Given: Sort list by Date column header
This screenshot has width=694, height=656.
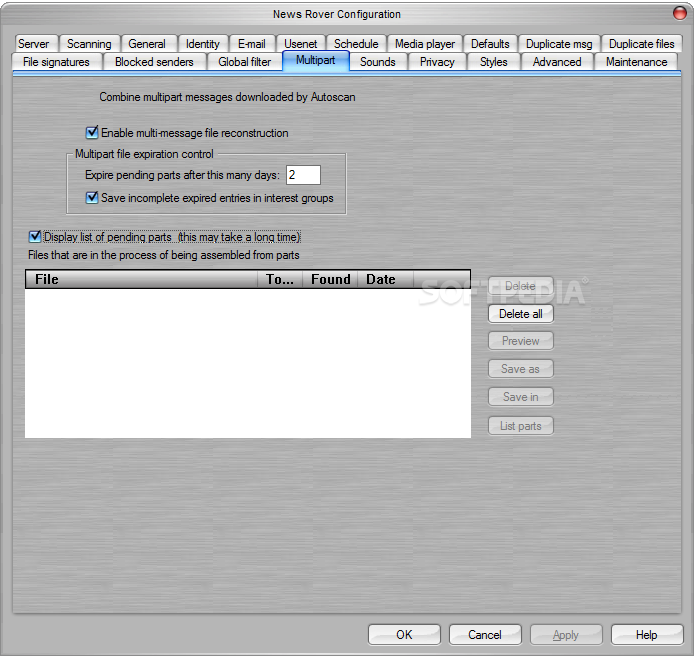Looking at the screenshot, I should (x=386, y=279).
